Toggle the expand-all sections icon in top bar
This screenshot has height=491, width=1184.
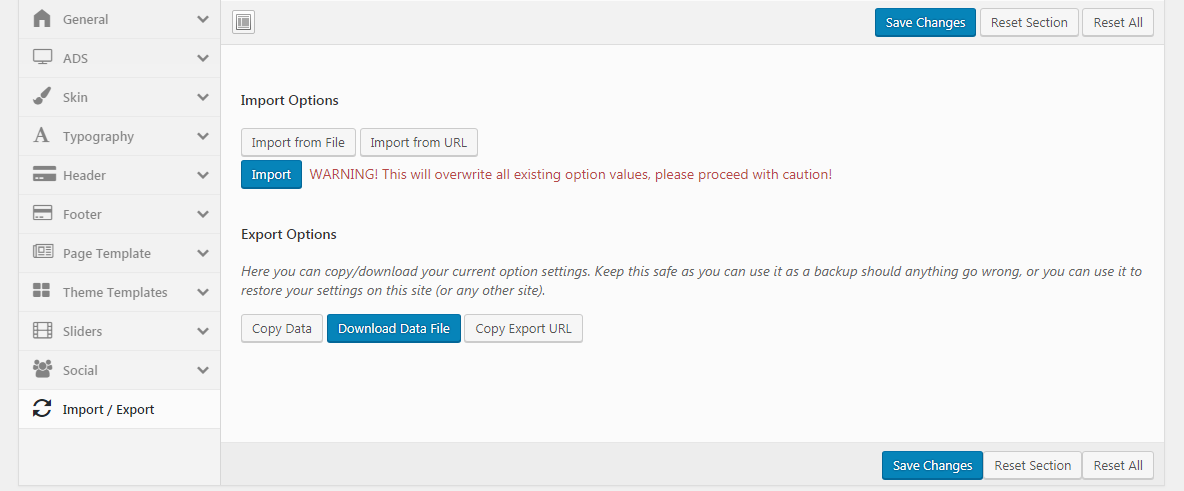[x=244, y=22]
